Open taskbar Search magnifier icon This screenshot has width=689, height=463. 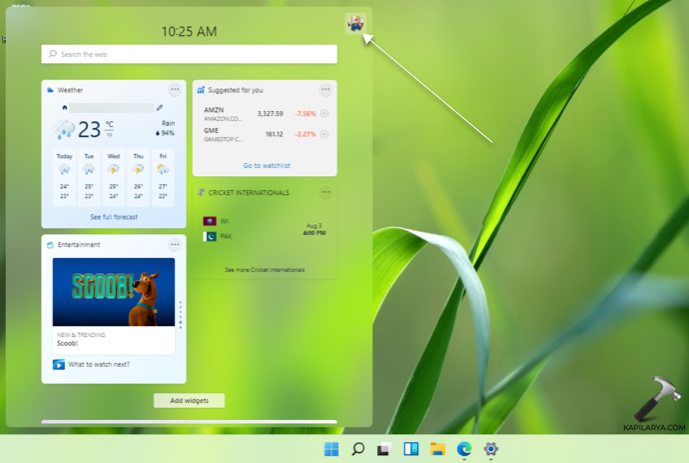[x=357, y=449]
